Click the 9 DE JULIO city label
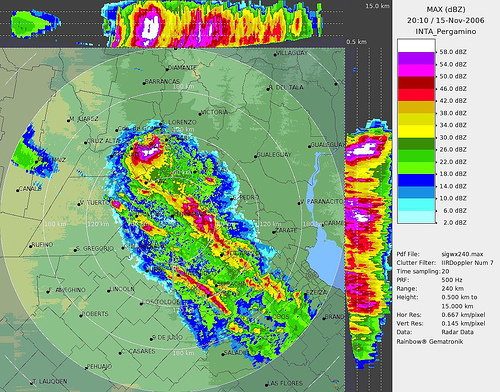 point(168,337)
